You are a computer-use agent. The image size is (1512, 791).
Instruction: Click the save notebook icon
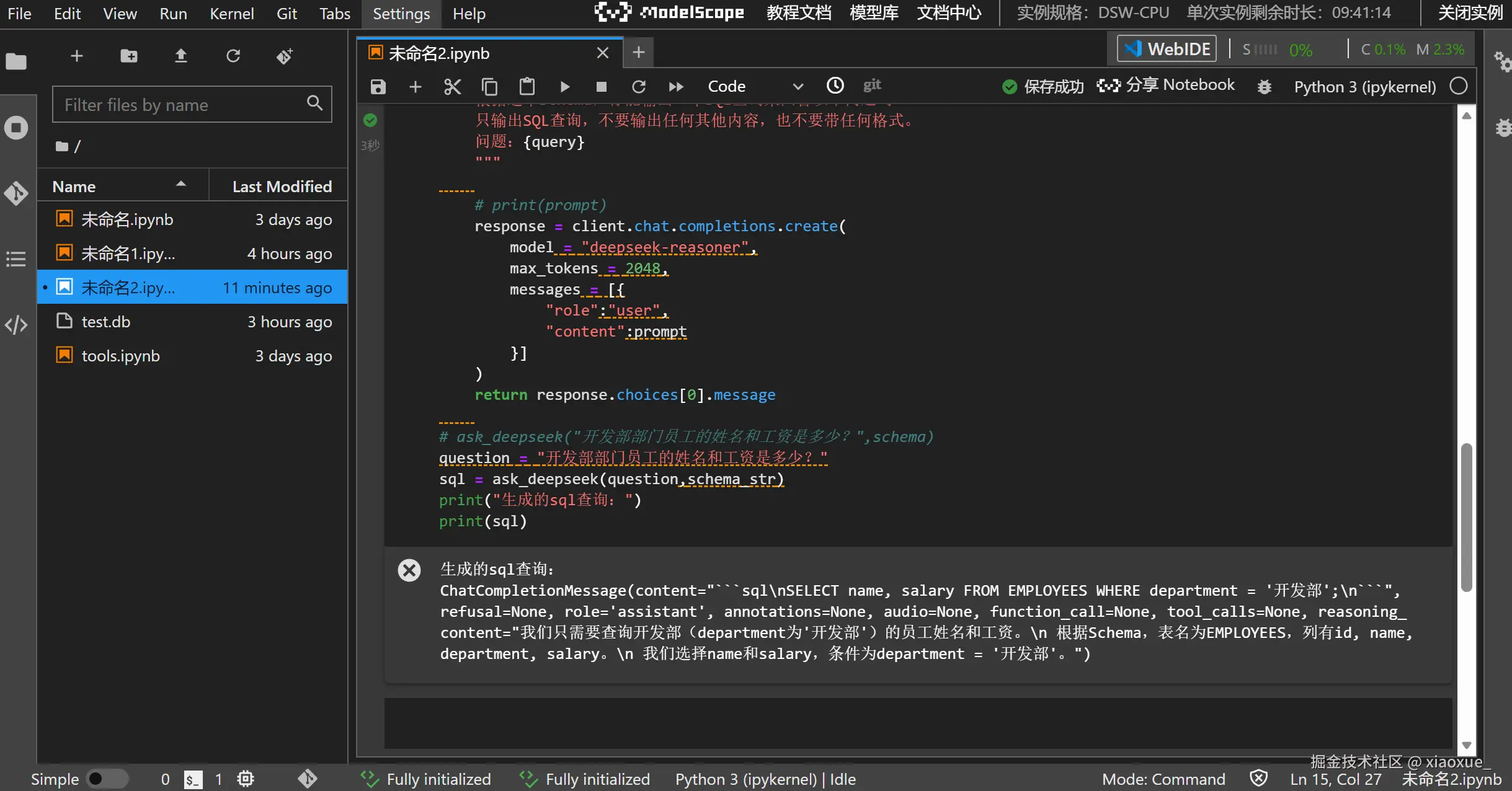pos(378,86)
